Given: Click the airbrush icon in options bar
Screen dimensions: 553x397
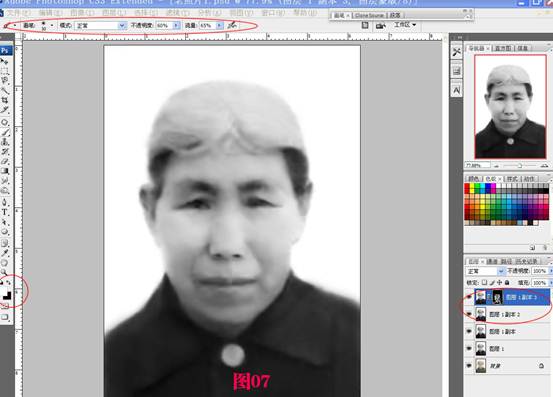Looking at the screenshot, I should 232,25.
